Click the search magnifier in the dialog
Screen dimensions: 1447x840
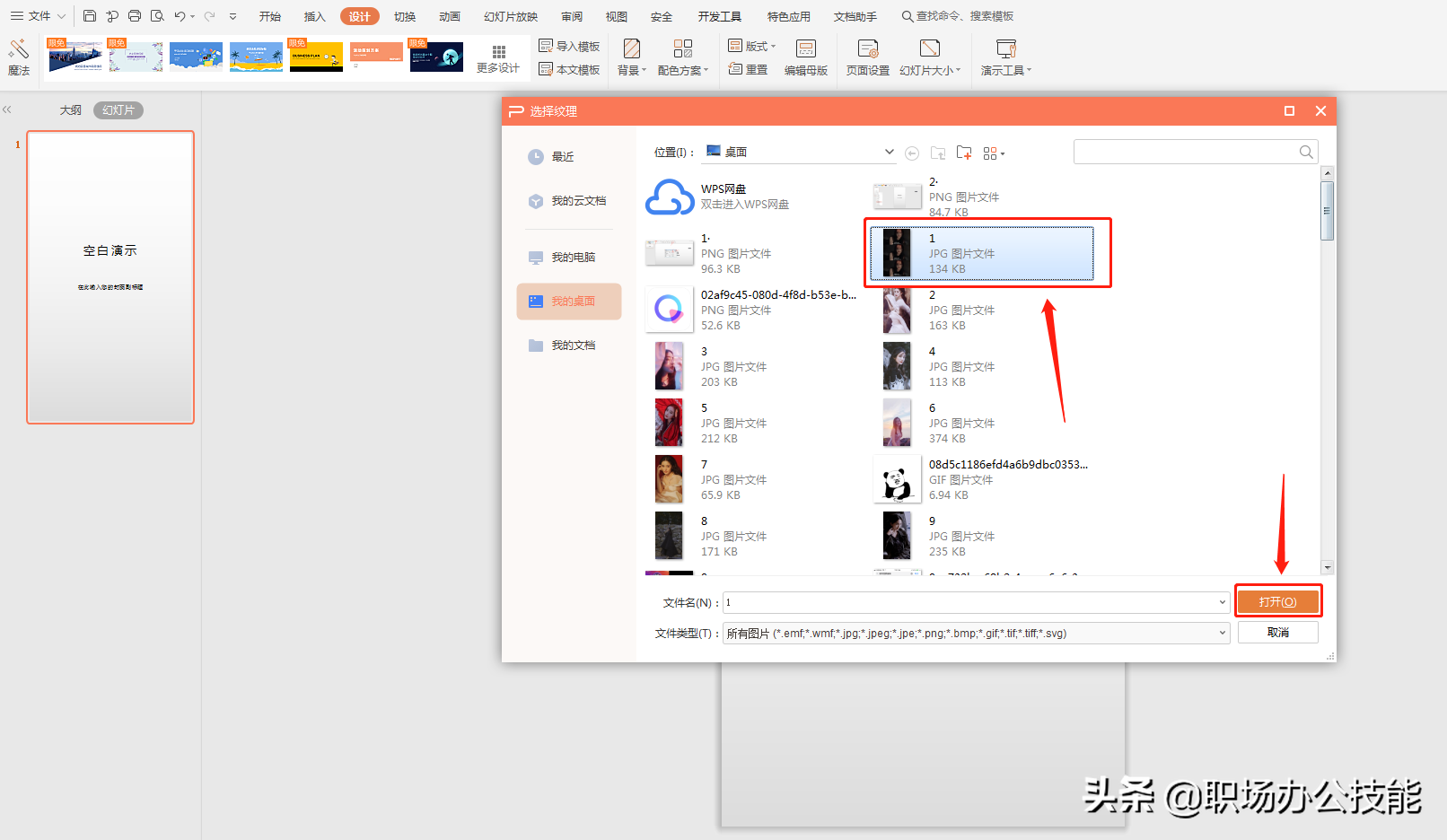(1306, 153)
